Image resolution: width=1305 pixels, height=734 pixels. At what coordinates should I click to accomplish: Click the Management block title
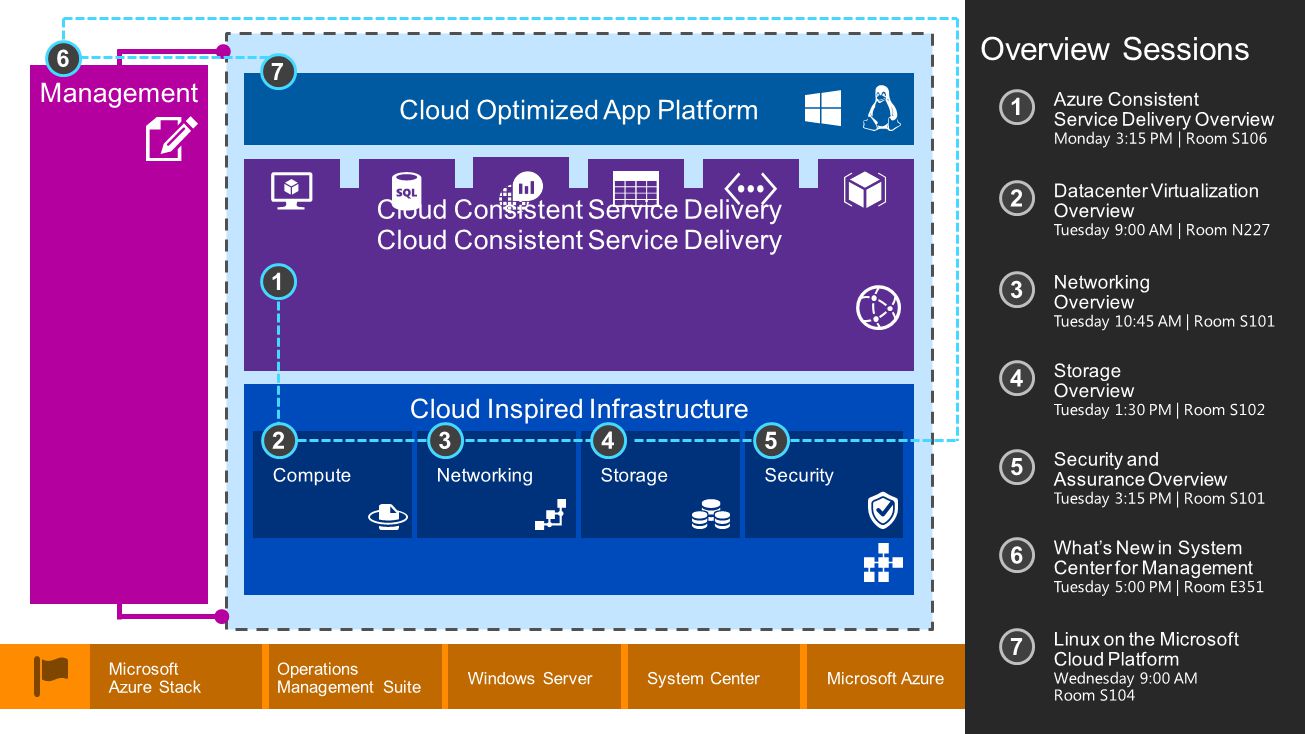tap(119, 93)
